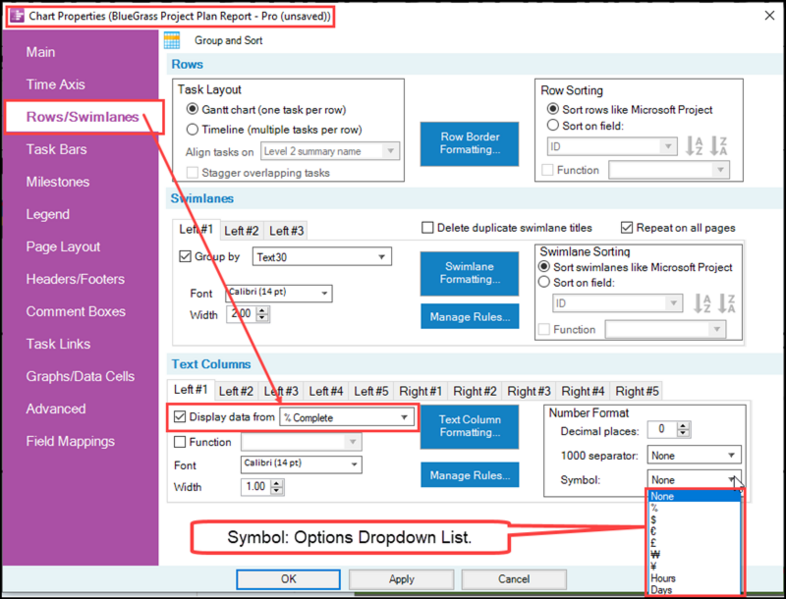
Task: Click the OK button
Action: [x=288, y=579]
